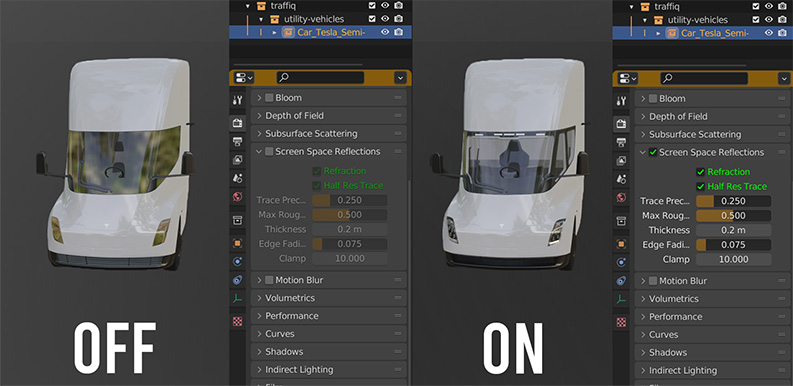This screenshot has height=386, width=793.
Task: Select World properties tab in left panel
Action: click(237, 196)
